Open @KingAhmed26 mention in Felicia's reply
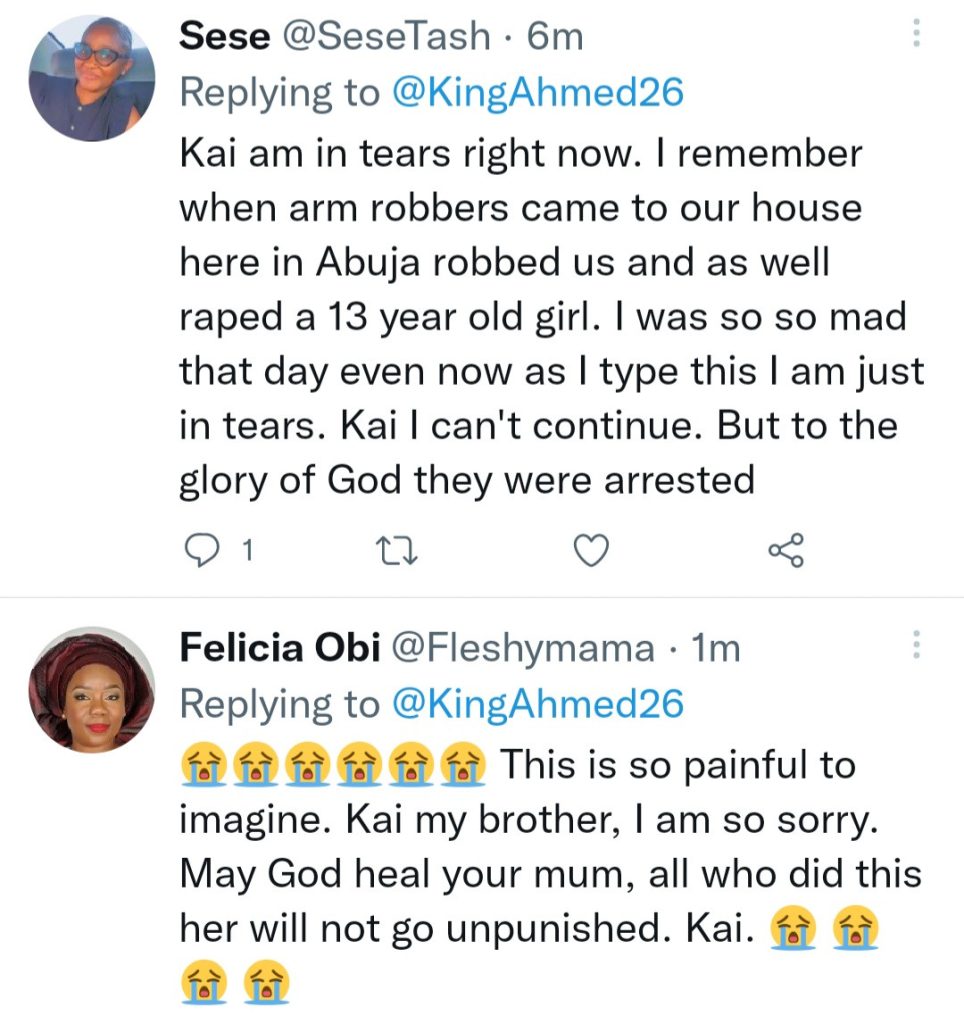Image resolution: width=964 pixels, height=1024 pixels. coord(538,704)
